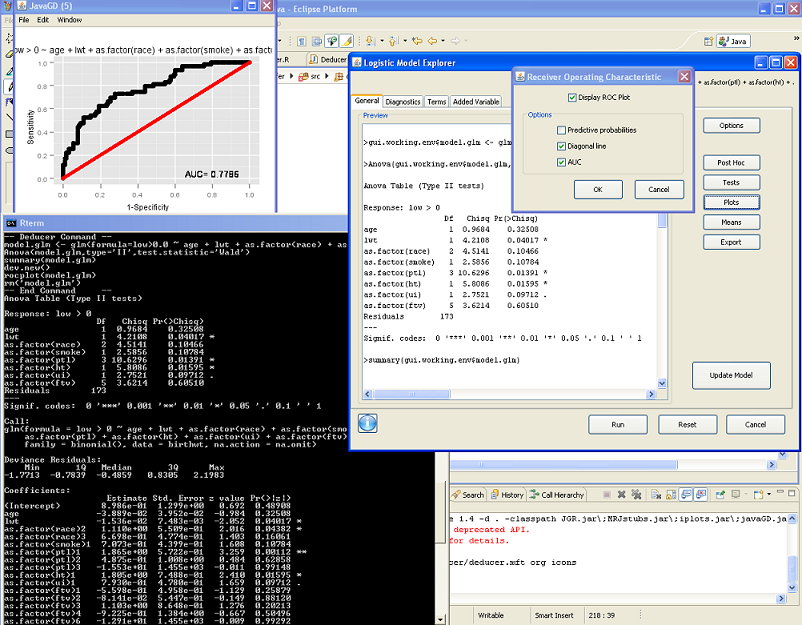Viewport: 802px width, 625px height.
Task: Open the File menu in JavaGD
Action: coord(24,20)
